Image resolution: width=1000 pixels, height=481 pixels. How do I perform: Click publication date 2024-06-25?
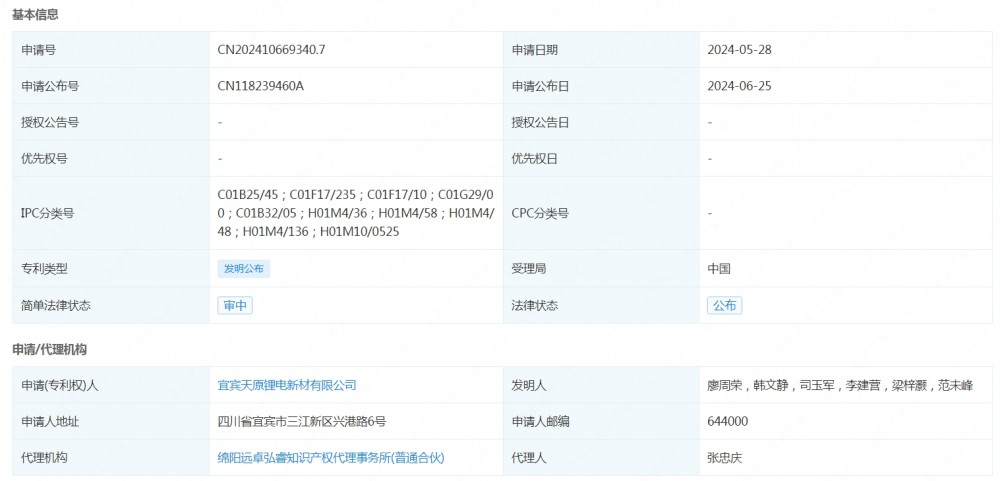(739, 86)
